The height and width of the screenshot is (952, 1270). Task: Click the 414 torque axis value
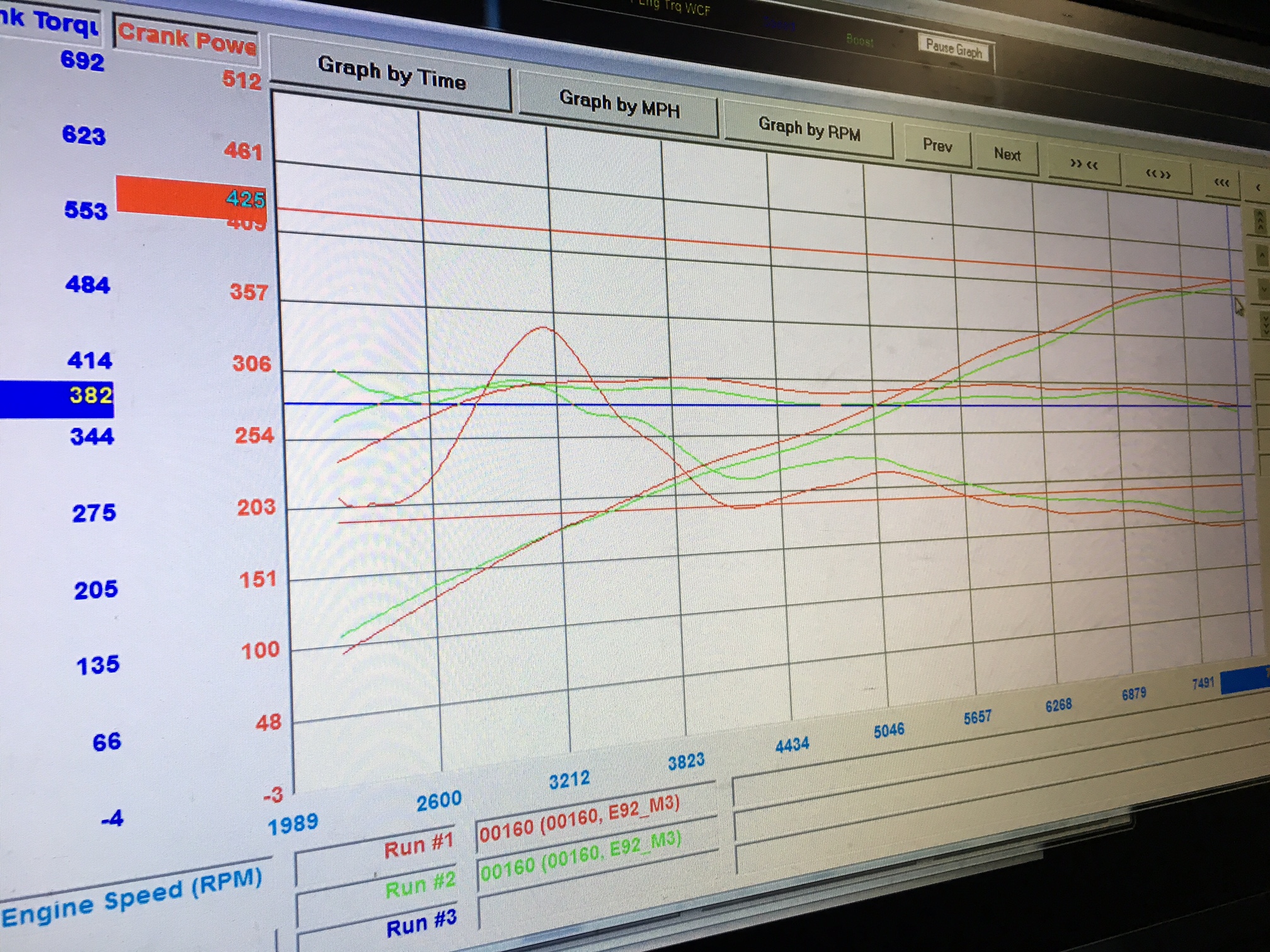[x=90, y=360]
